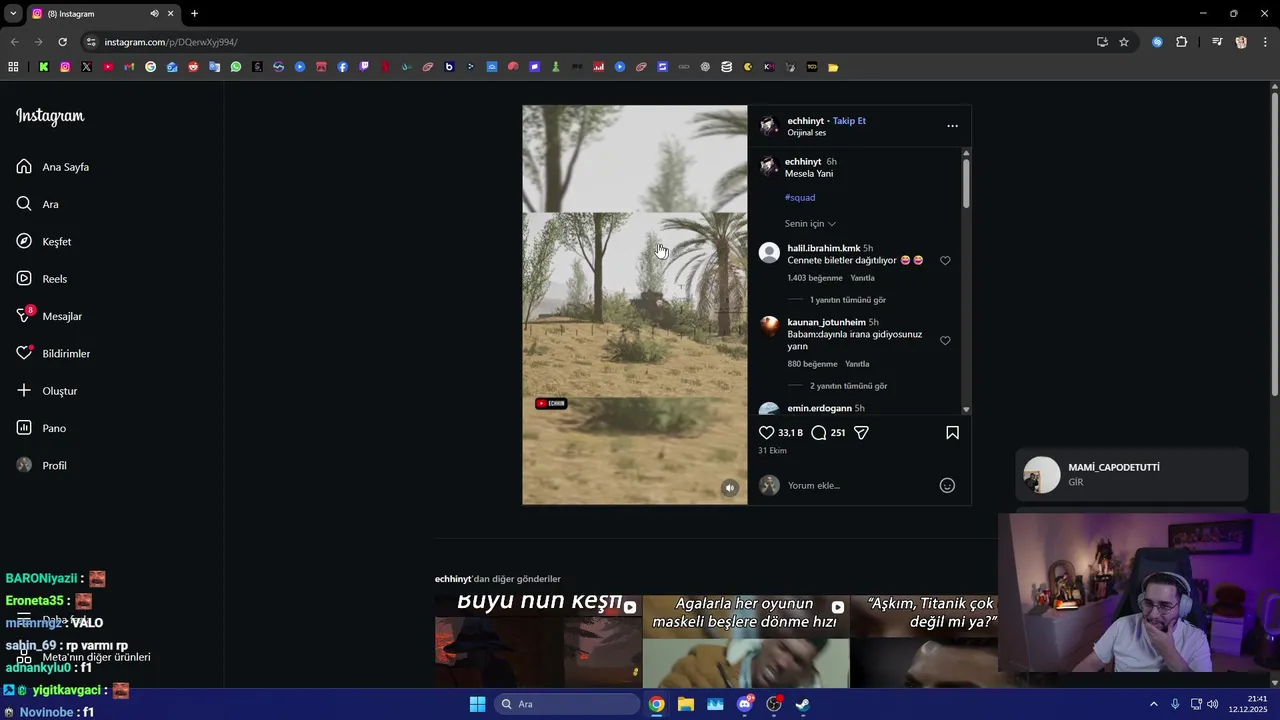Open a new browser tab
The height and width of the screenshot is (720, 1280).
[194, 14]
